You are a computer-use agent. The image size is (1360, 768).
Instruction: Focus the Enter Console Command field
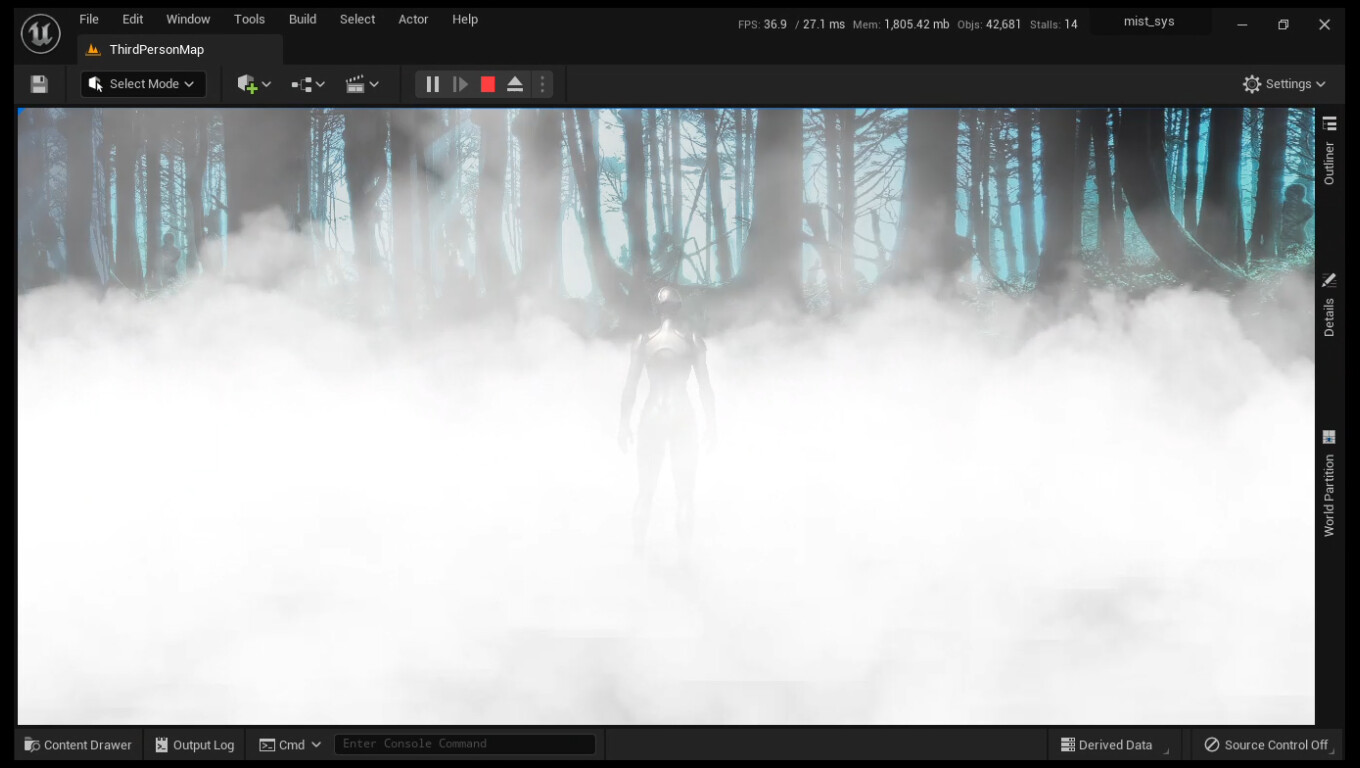coord(465,743)
